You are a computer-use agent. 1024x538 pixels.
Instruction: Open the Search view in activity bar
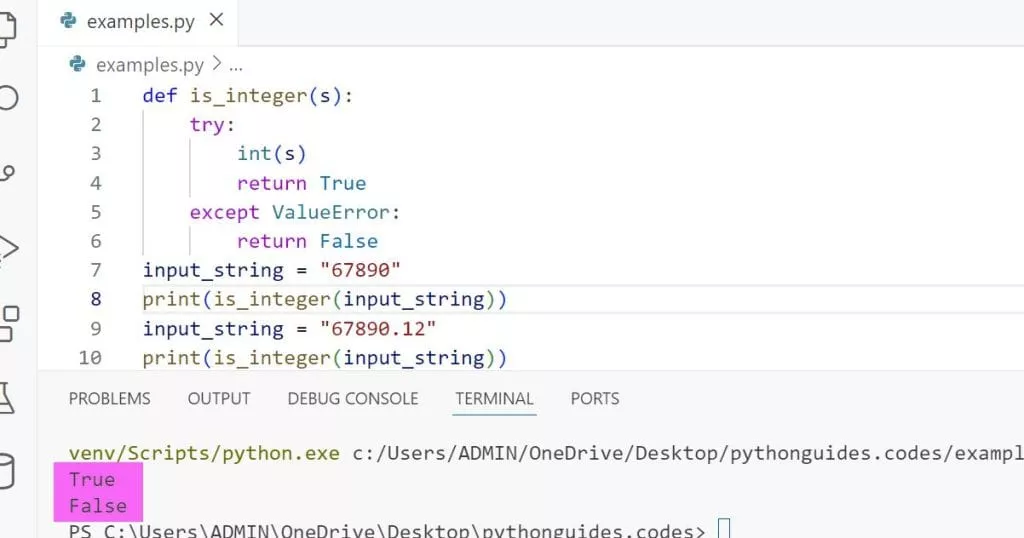(x=7, y=98)
